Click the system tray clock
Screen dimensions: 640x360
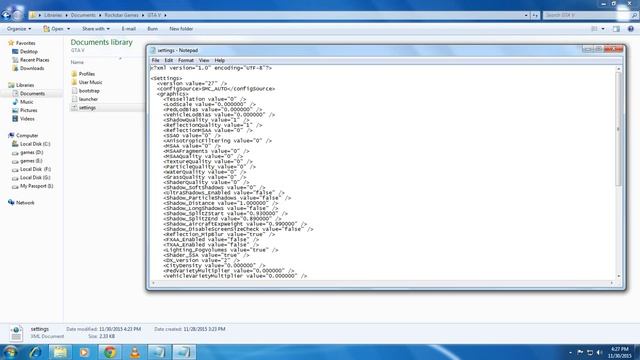(620, 352)
